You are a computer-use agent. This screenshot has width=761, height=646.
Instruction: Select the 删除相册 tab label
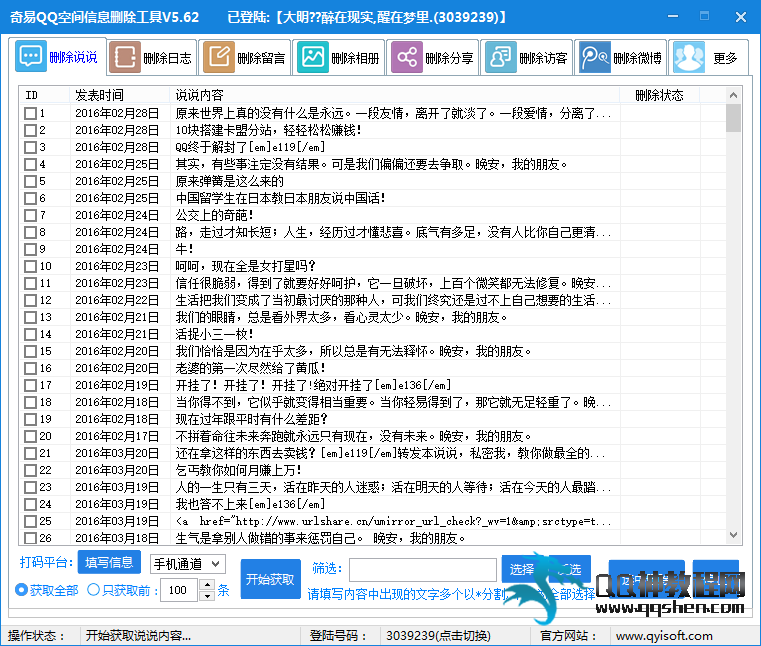click(355, 59)
